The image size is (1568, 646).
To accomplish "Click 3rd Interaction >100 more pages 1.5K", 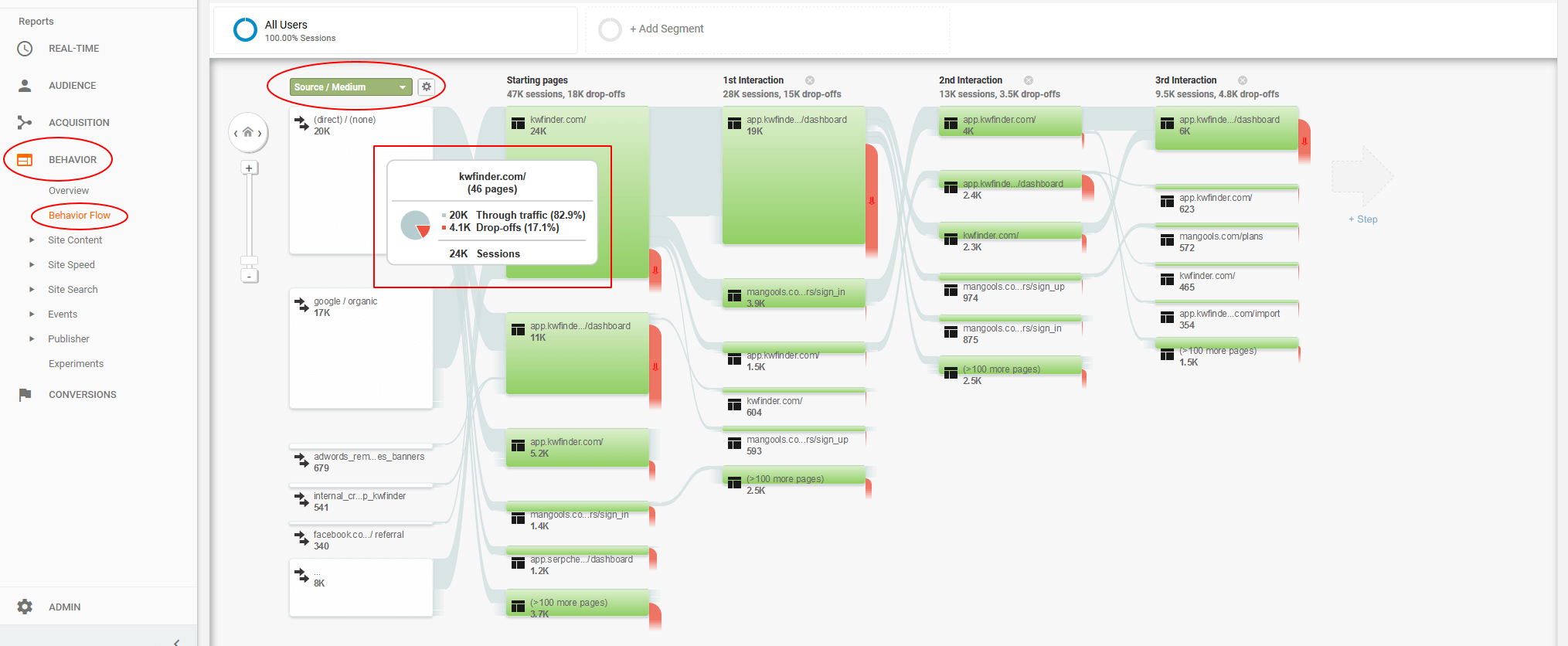I will click(1226, 353).
